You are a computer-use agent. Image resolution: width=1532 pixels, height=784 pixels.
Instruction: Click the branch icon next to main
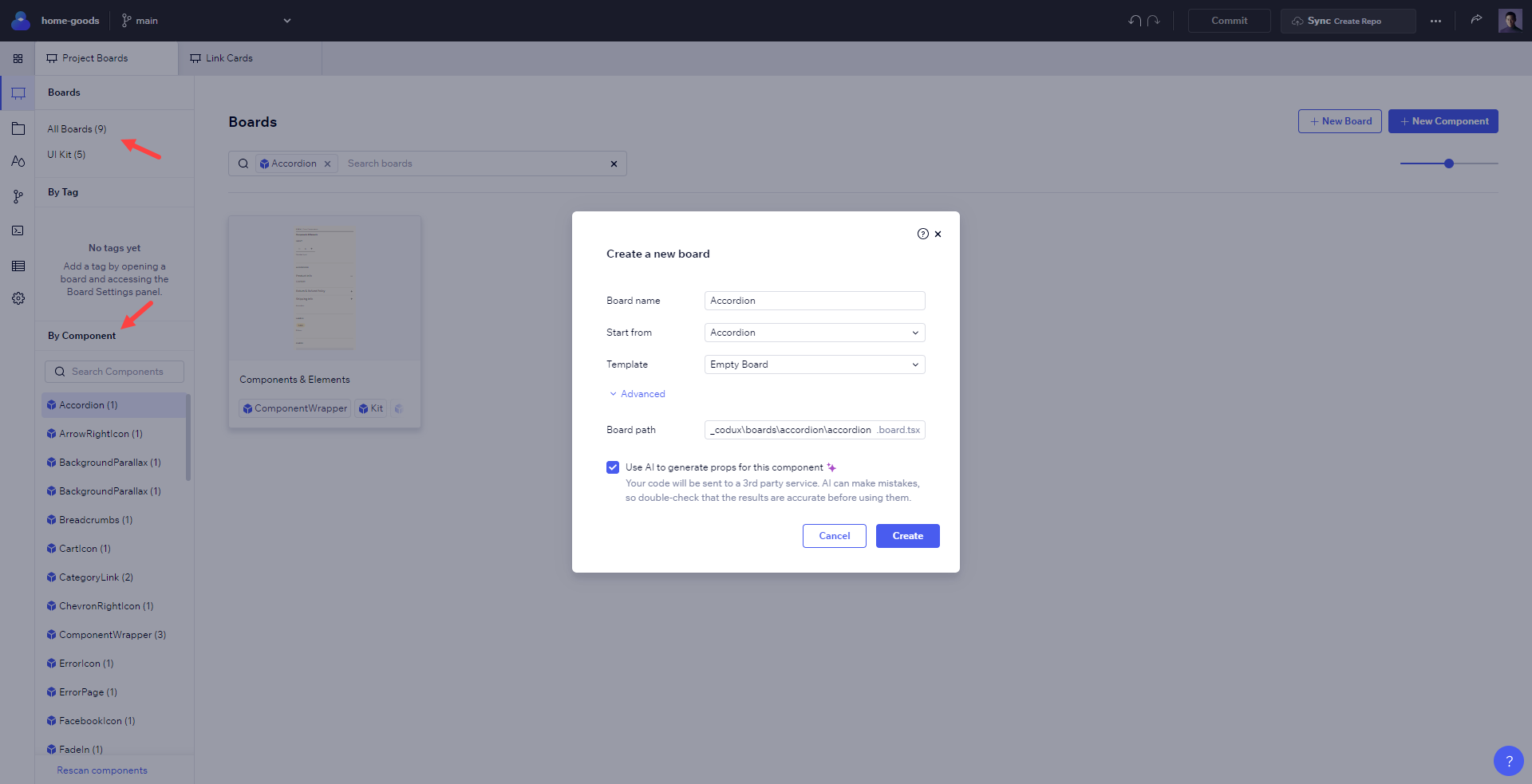pyautogui.click(x=126, y=21)
